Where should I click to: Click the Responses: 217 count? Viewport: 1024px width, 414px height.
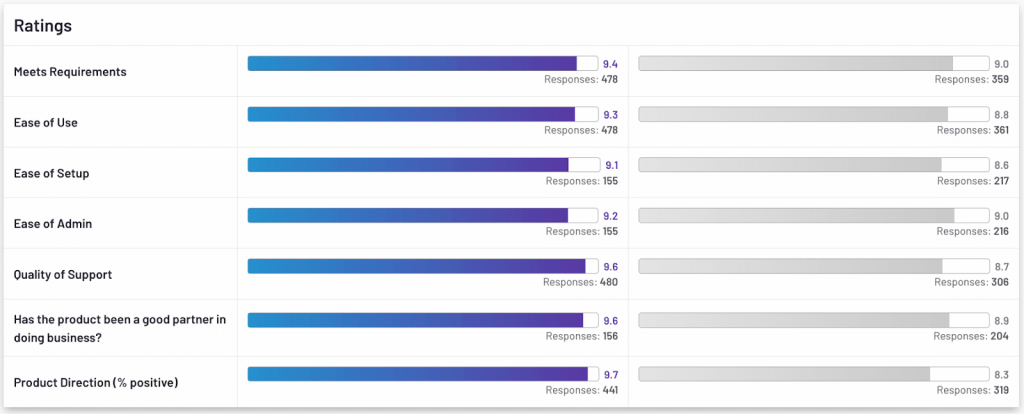coord(971,181)
